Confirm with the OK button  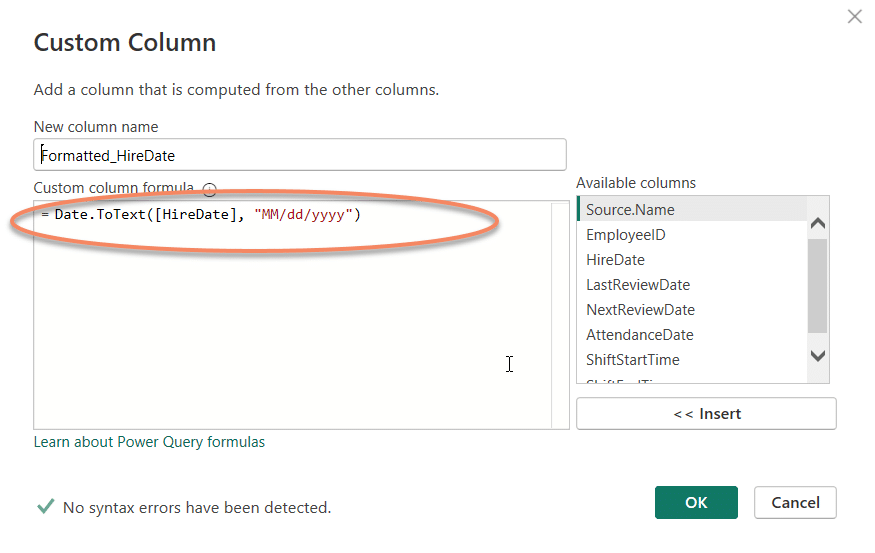696,503
